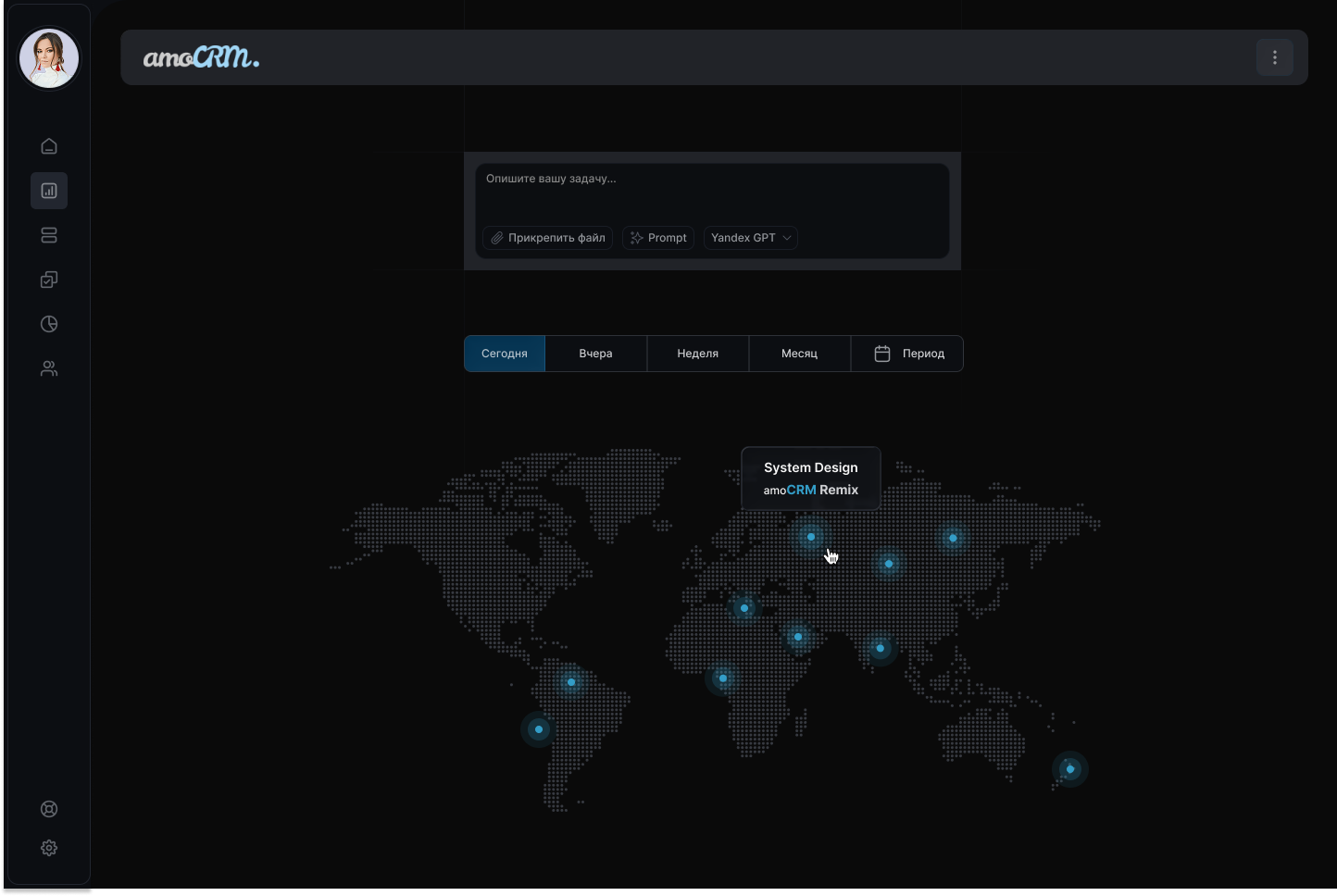
Task: Select the Вчера tab
Action: pos(596,354)
